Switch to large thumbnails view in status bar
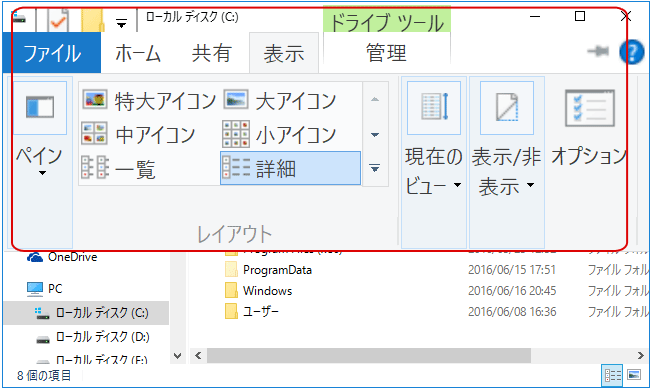 634,375
